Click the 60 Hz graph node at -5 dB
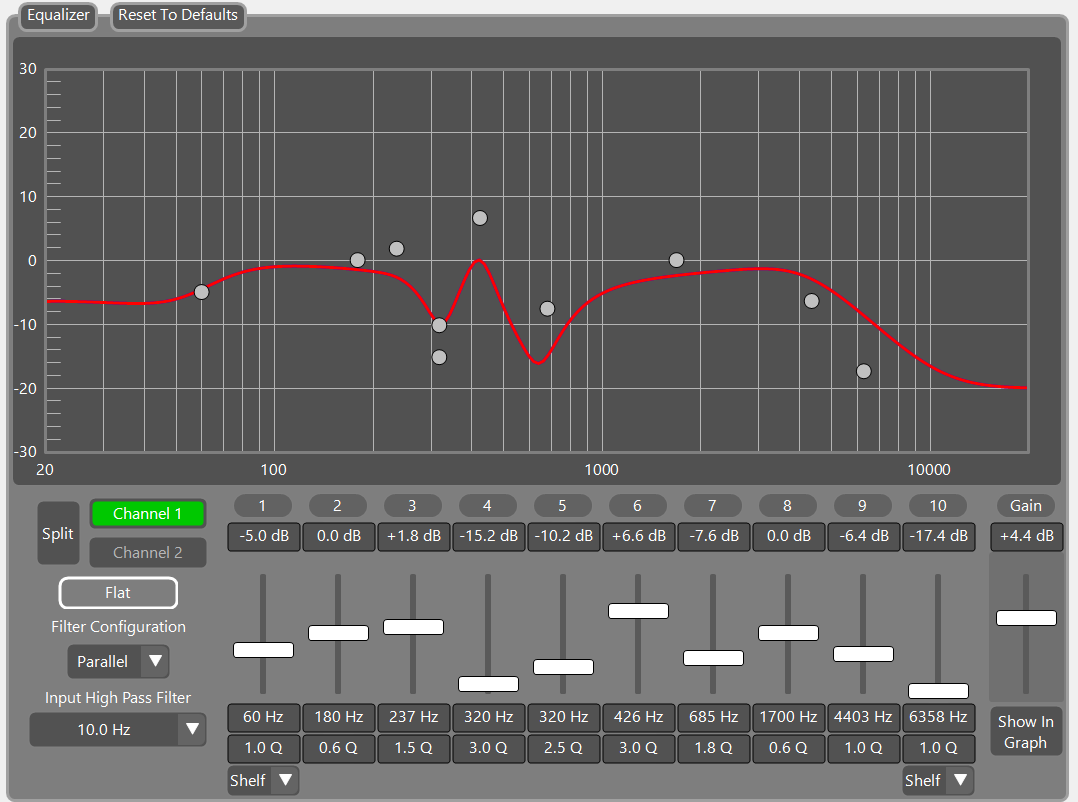The width and height of the screenshot is (1078, 802). 201,292
